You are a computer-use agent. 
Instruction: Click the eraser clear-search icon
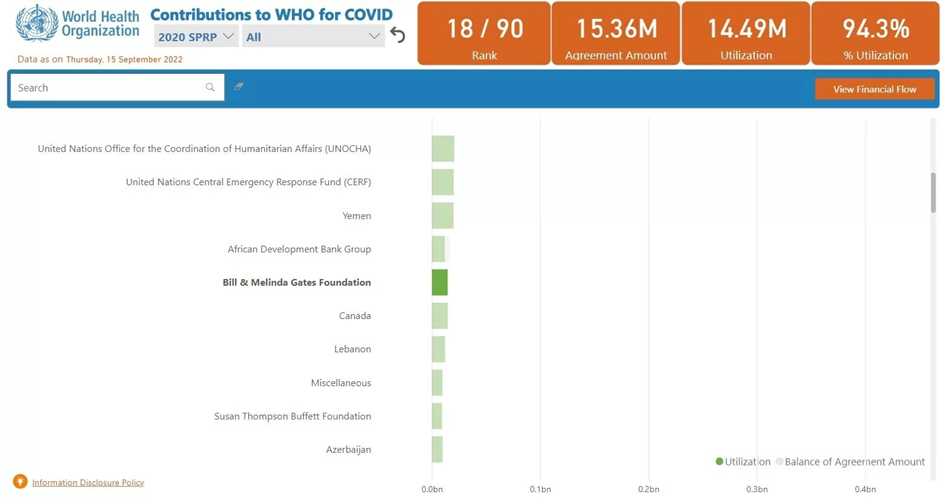point(239,87)
